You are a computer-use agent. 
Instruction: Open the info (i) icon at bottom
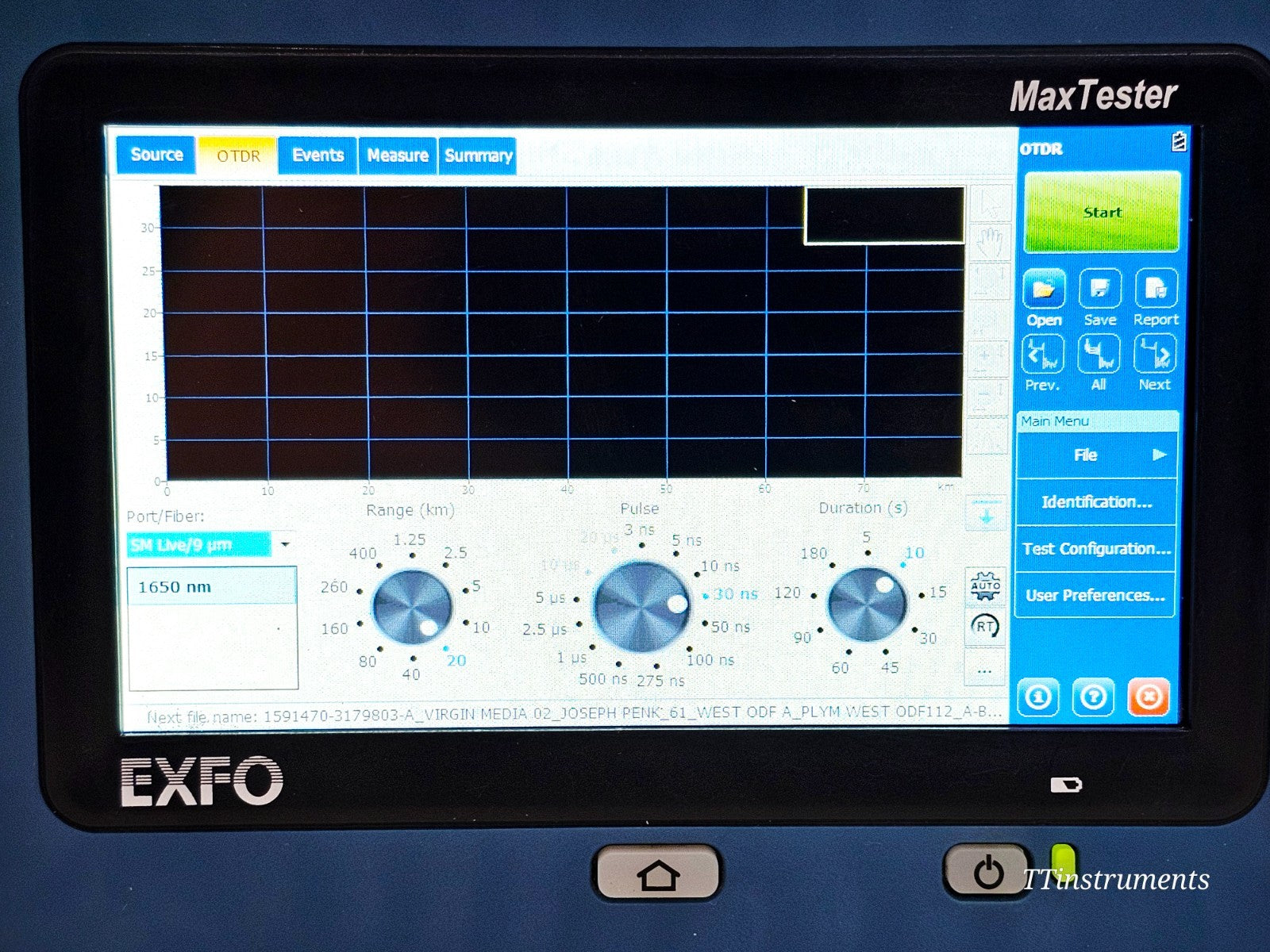1038,698
